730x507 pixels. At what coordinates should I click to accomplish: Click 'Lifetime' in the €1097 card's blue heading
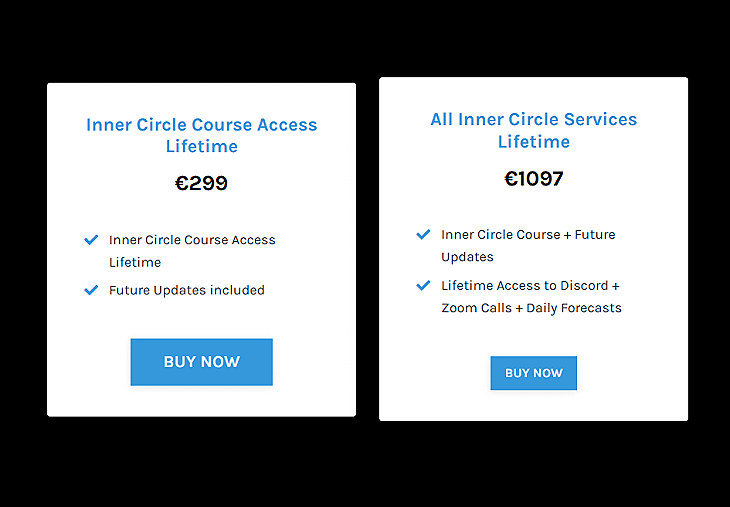(533, 142)
